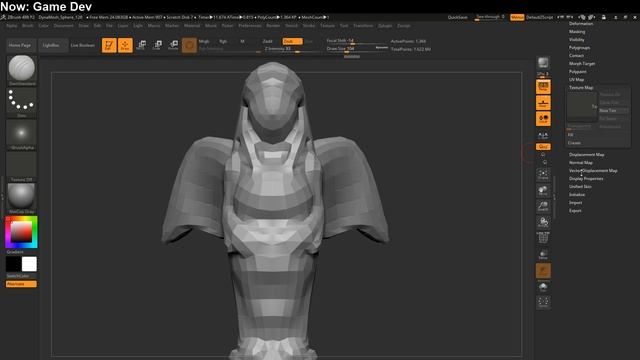Select the Scale transform tool icon
This screenshot has width=640, height=360.
point(157,45)
